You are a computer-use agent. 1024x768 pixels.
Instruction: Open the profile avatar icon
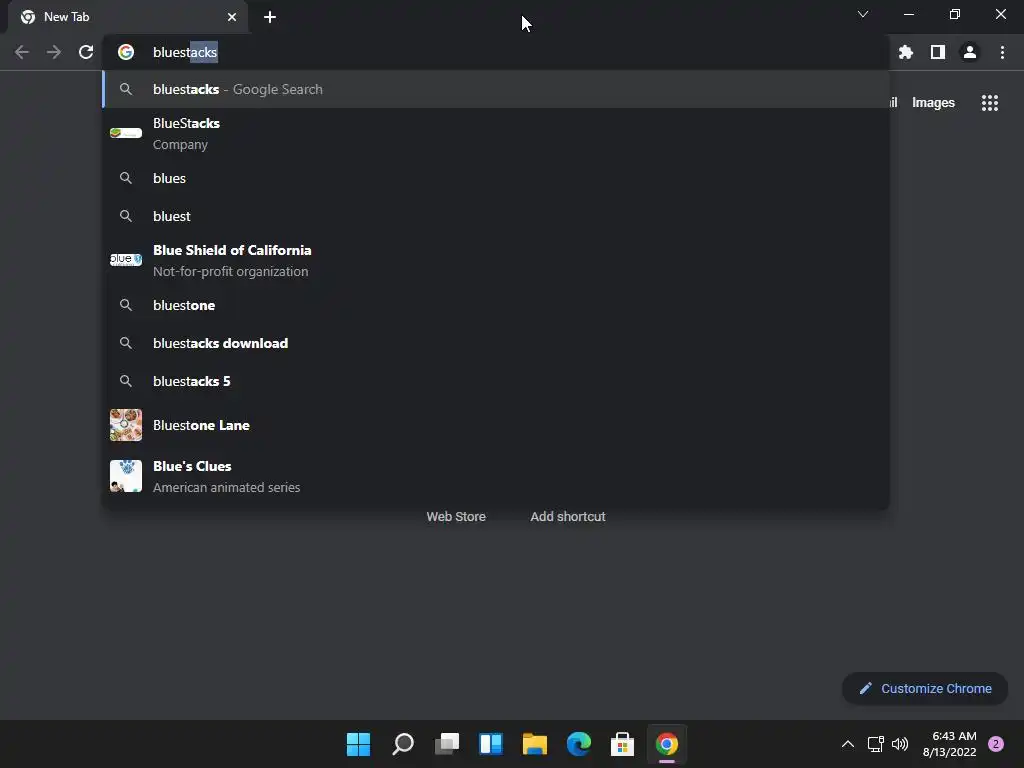click(970, 52)
